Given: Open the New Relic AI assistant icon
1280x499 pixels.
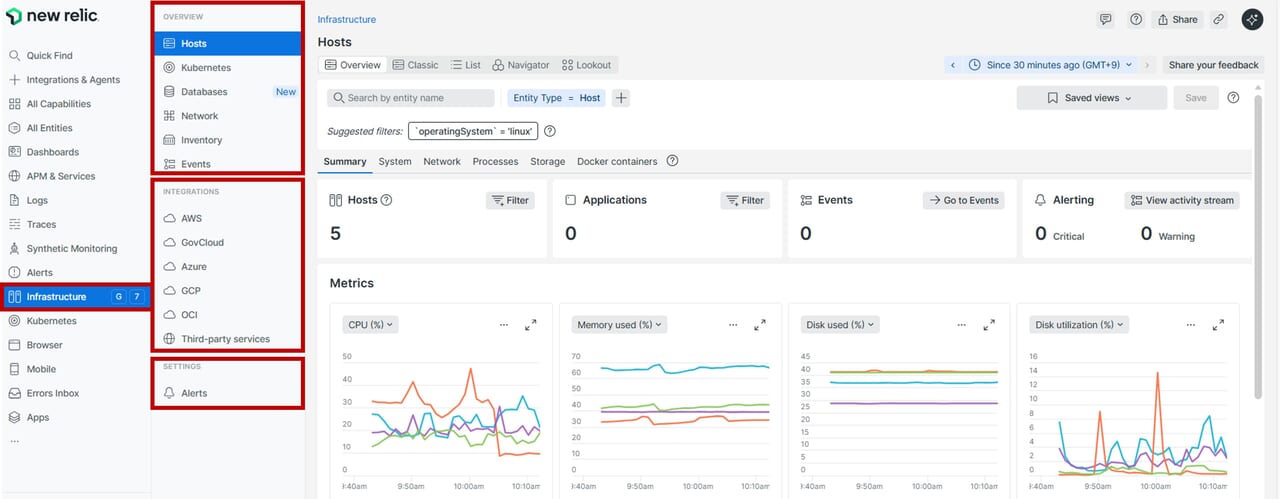Looking at the screenshot, I should click(x=1252, y=19).
